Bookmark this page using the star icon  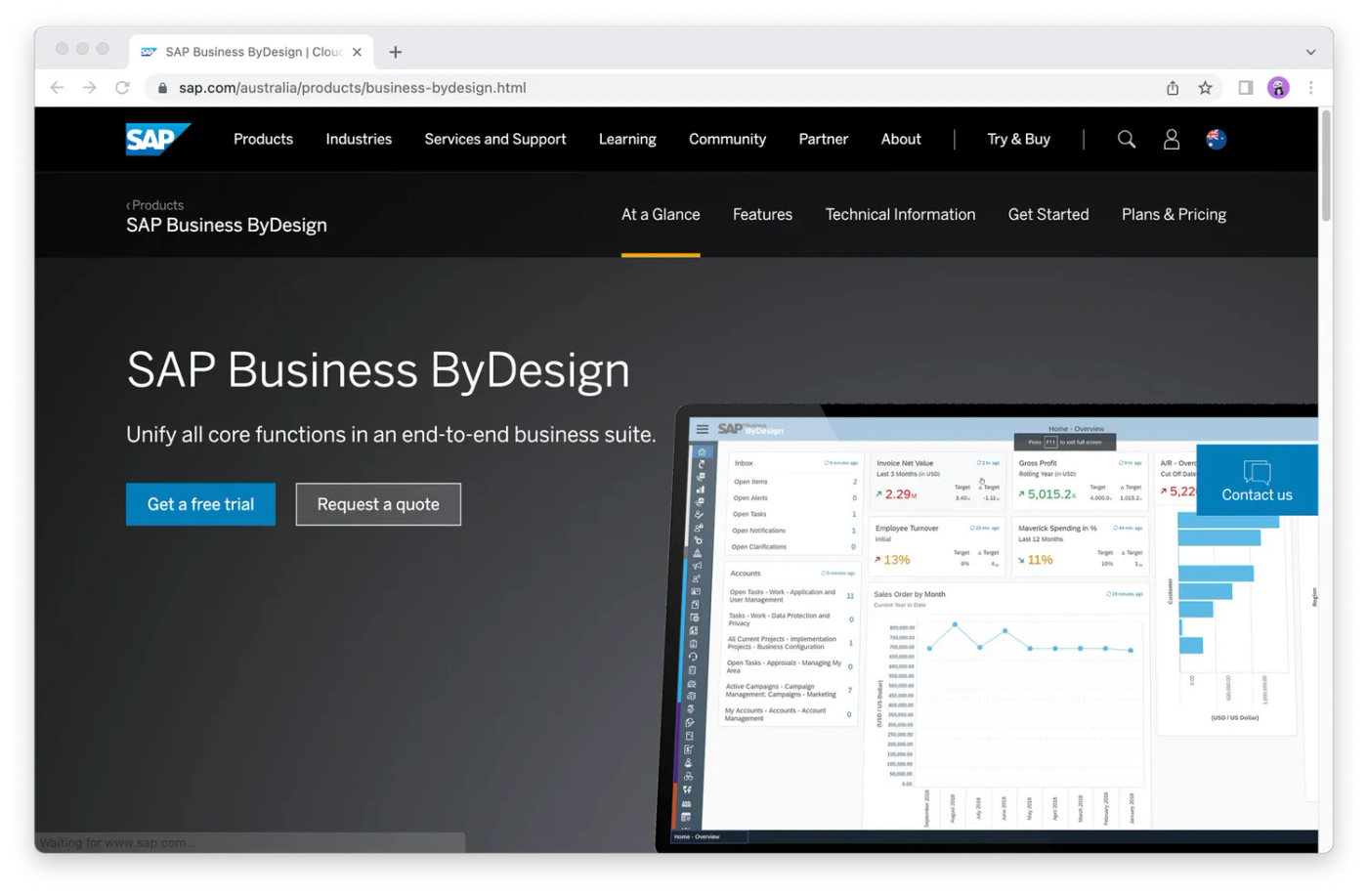click(x=1205, y=87)
